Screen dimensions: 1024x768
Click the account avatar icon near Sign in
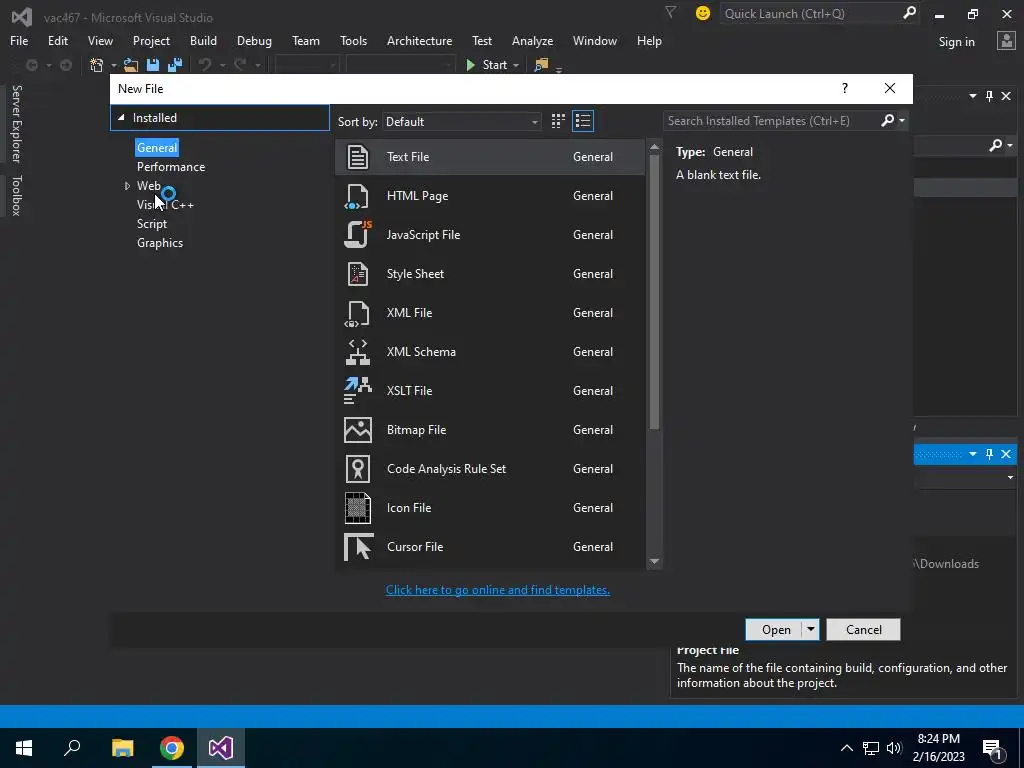pyautogui.click(x=1006, y=40)
